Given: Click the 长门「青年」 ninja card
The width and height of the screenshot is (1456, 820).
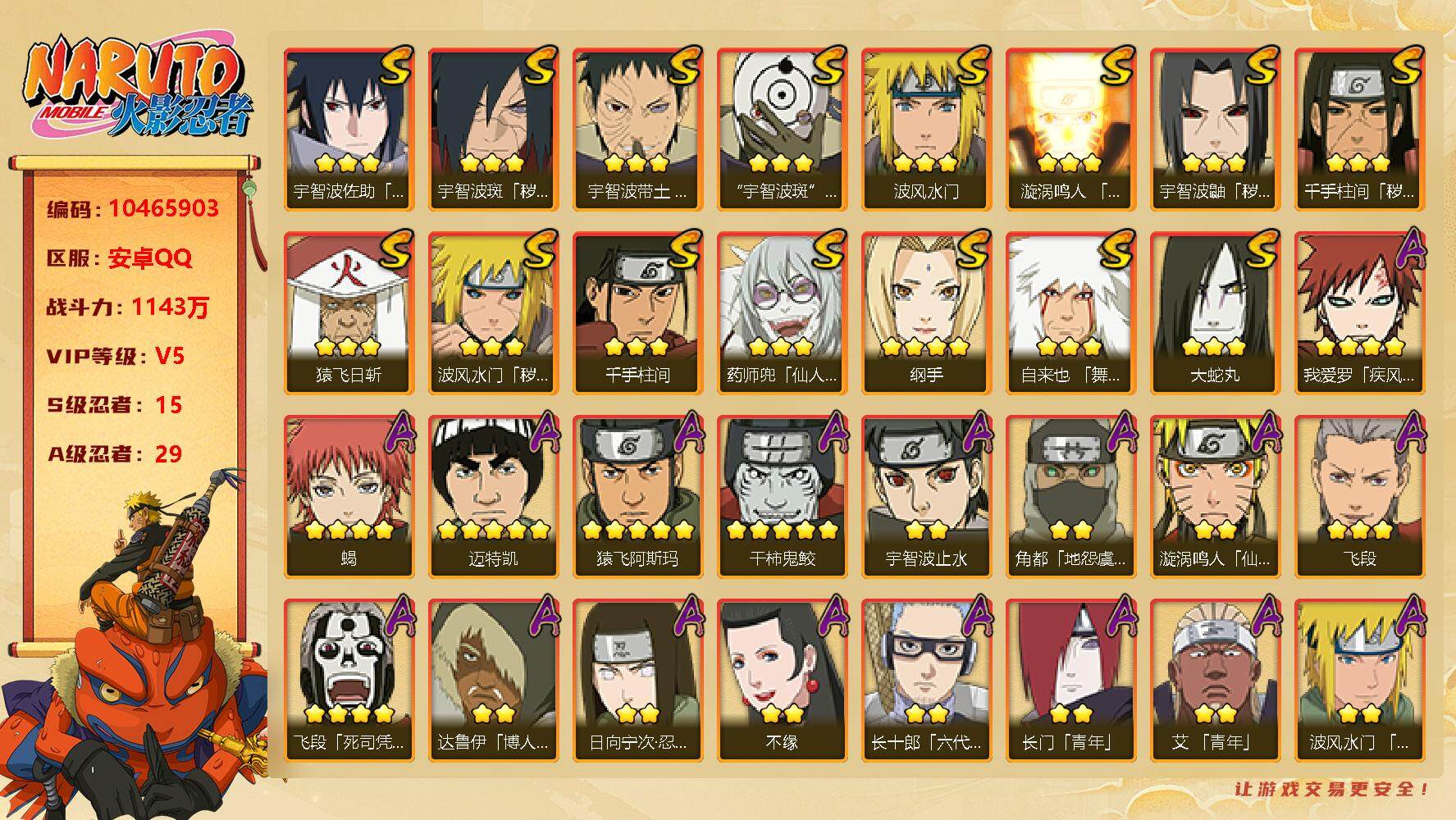Looking at the screenshot, I should pyautogui.click(x=1070, y=681).
